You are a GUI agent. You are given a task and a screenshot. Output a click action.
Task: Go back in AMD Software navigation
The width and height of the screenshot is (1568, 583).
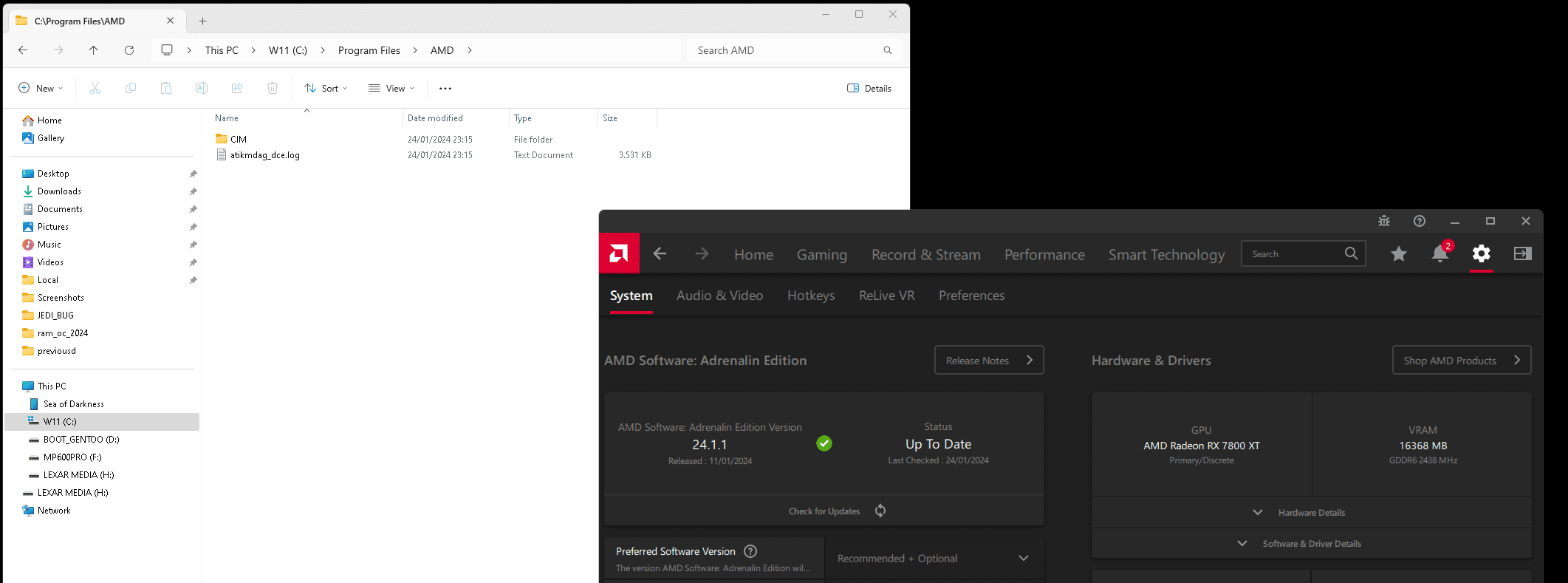click(660, 253)
